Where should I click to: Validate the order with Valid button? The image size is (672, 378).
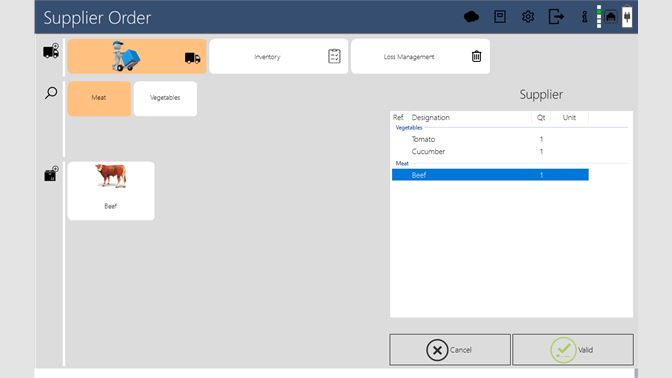573,350
